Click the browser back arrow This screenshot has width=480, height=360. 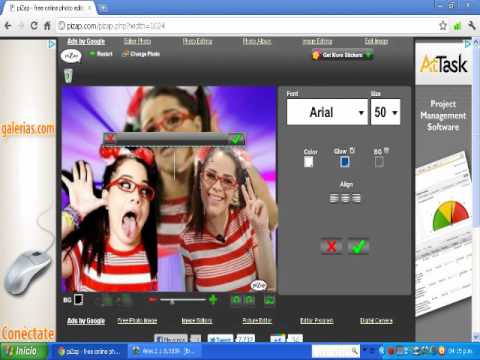(8, 26)
